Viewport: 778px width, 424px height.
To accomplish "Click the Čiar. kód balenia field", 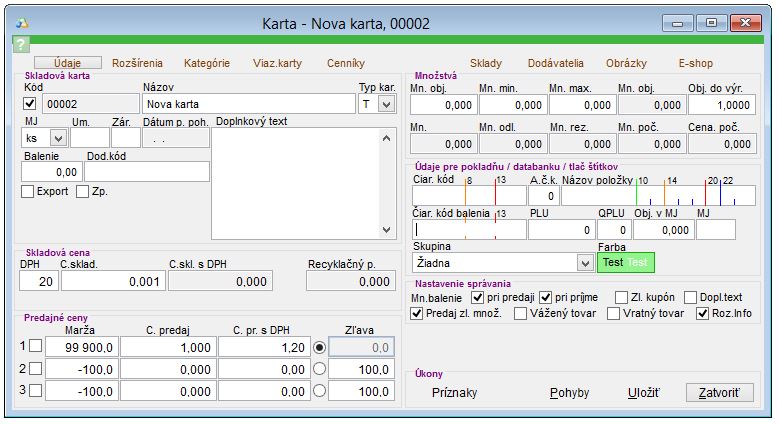I will coord(469,230).
